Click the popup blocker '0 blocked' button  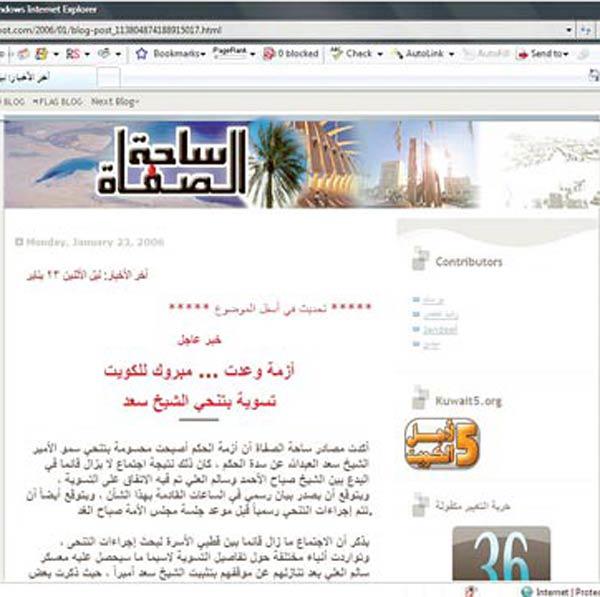coord(290,53)
